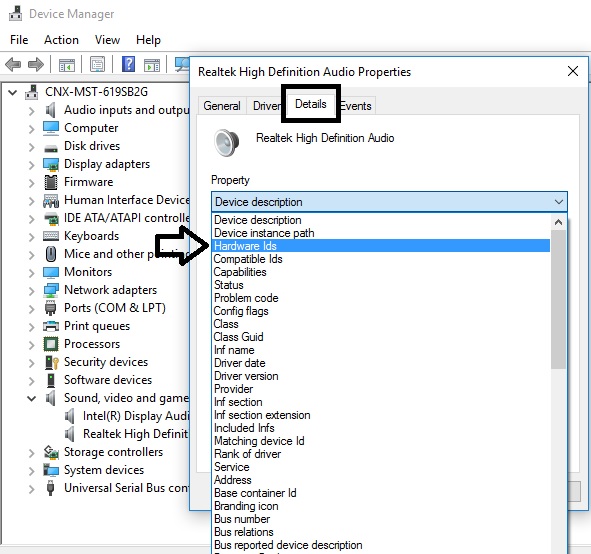
Task: Click the blue Help question-mark icon
Action: point(129,64)
